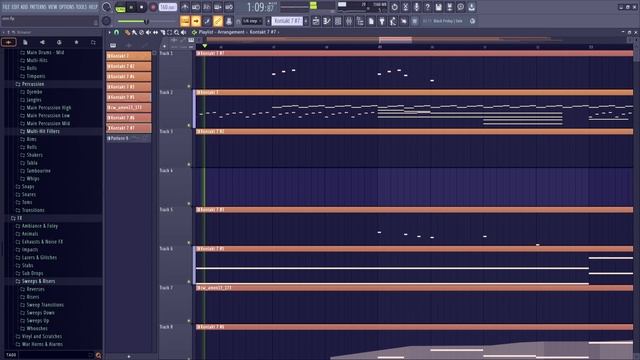Open the FILE menu

[6, 7]
